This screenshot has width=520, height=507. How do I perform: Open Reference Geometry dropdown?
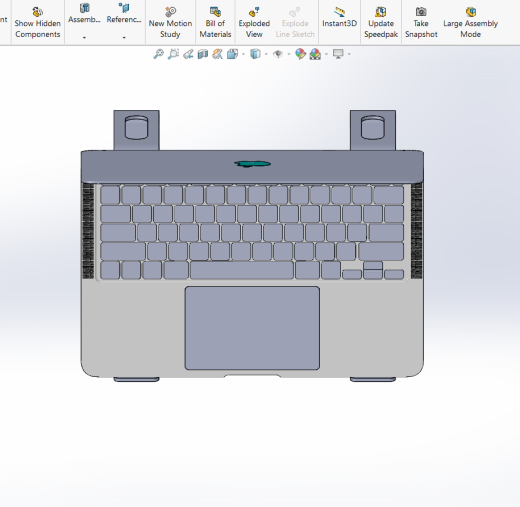tap(124, 37)
